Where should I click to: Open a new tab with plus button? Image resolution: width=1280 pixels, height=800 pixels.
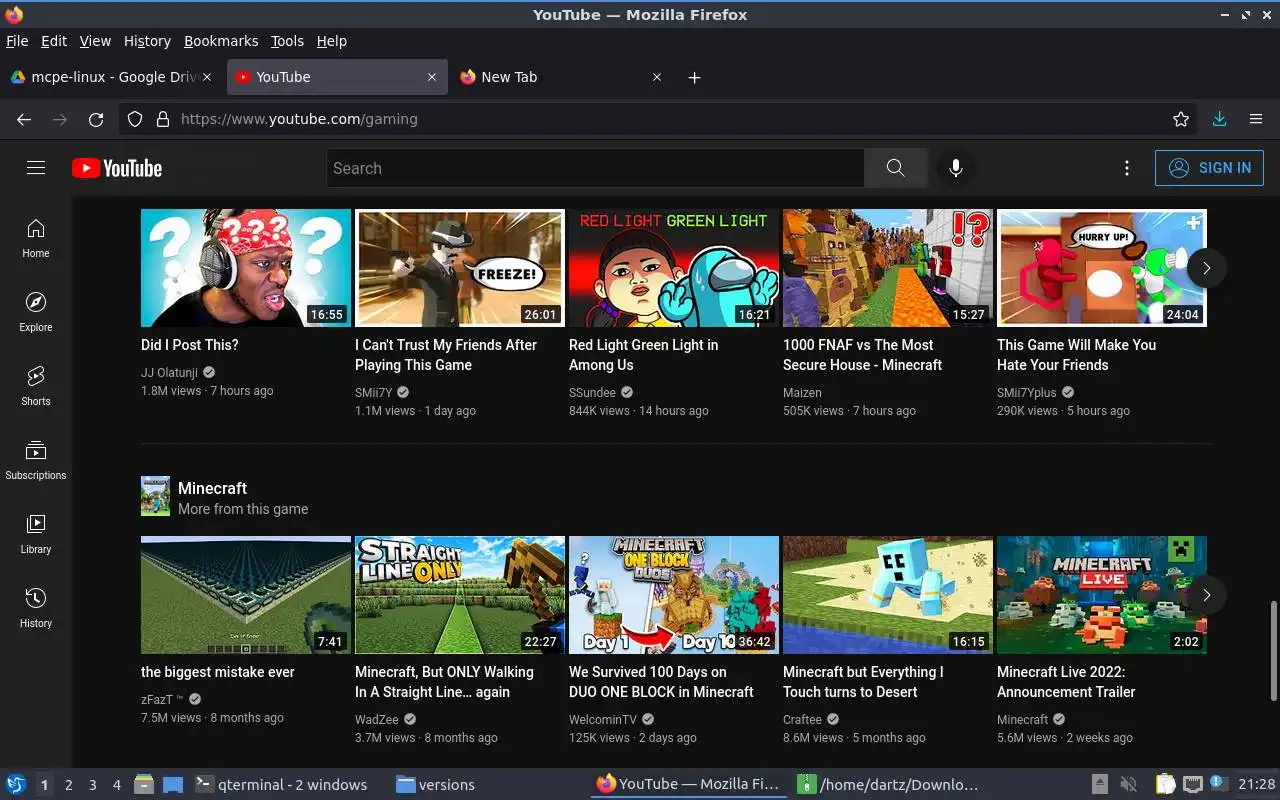[x=695, y=77]
